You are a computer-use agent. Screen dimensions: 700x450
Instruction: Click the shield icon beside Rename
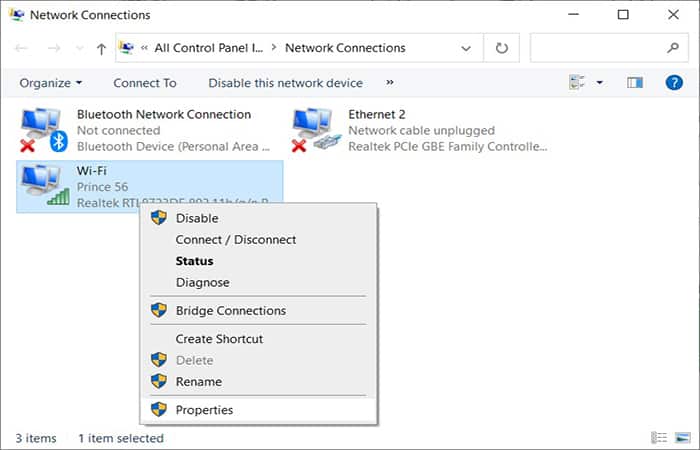[x=158, y=381]
